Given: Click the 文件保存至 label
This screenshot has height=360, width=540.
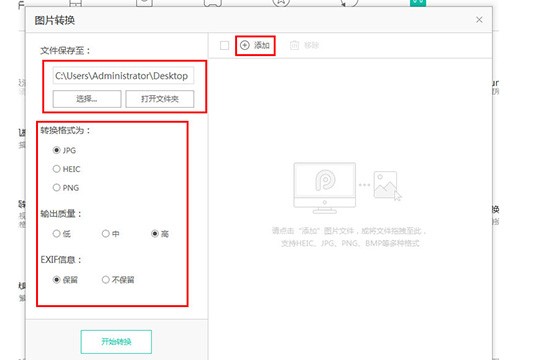Looking at the screenshot, I should [x=65, y=51].
